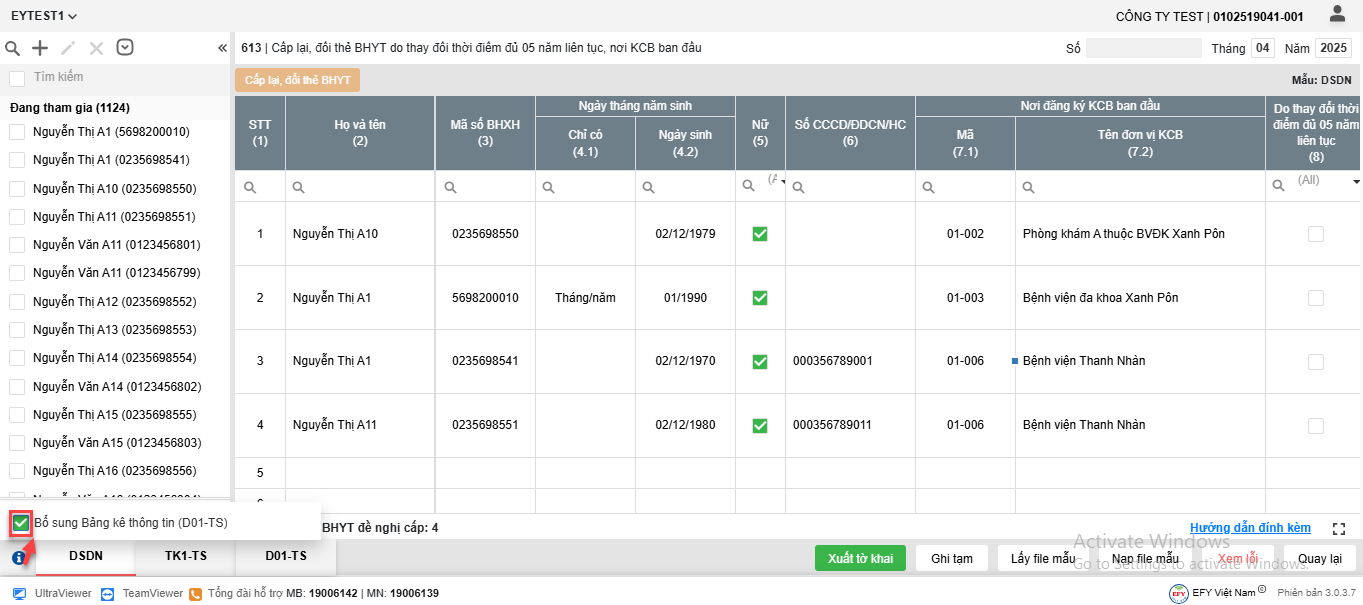This screenshot has height=605, width=1363.
Task: Open the EYTEST1 account dropdown
Action: pyautogui.click(x=44, y=16)
